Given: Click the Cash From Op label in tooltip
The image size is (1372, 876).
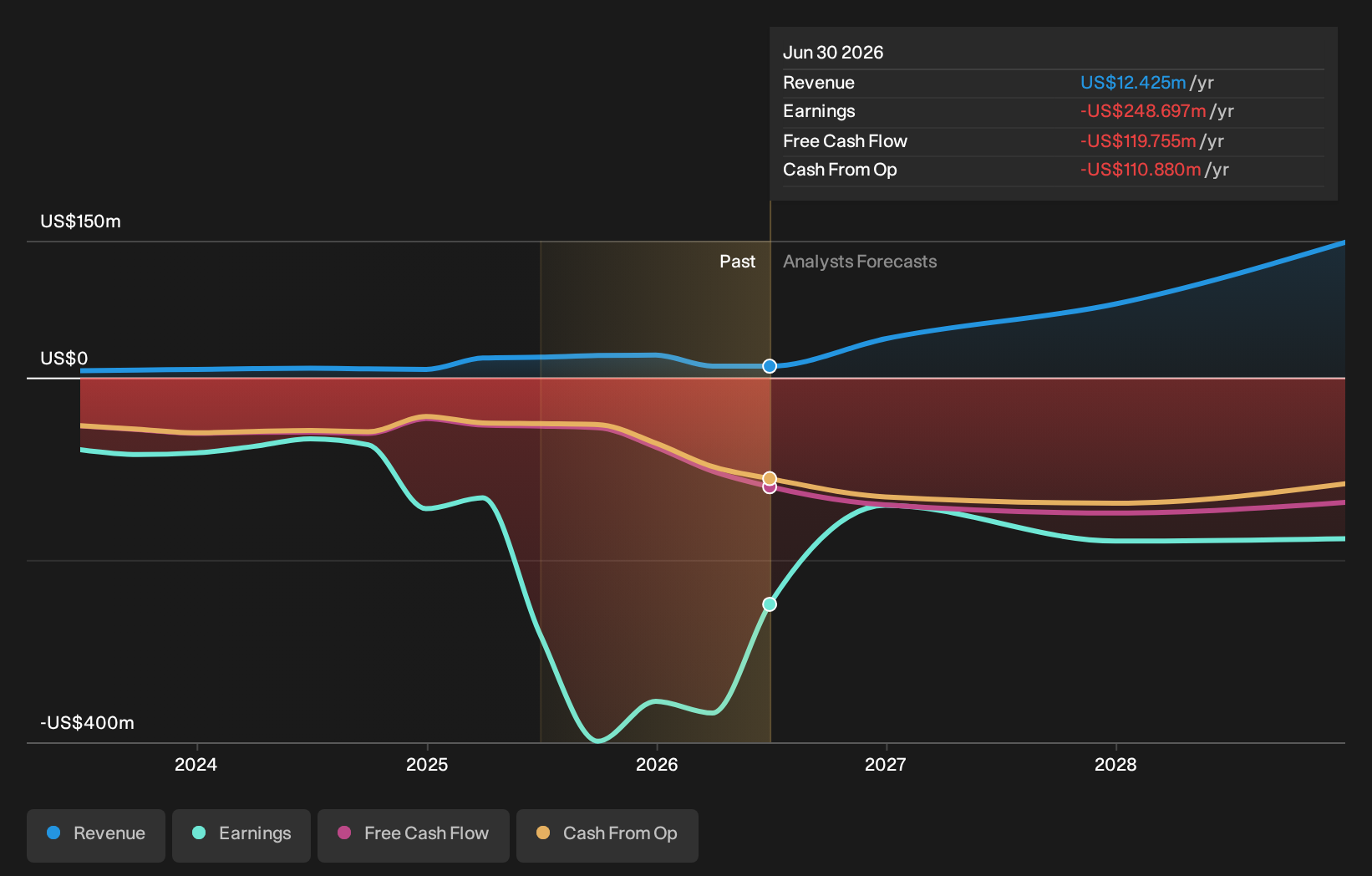Looking at the screenshot, I should pos(840,170).
